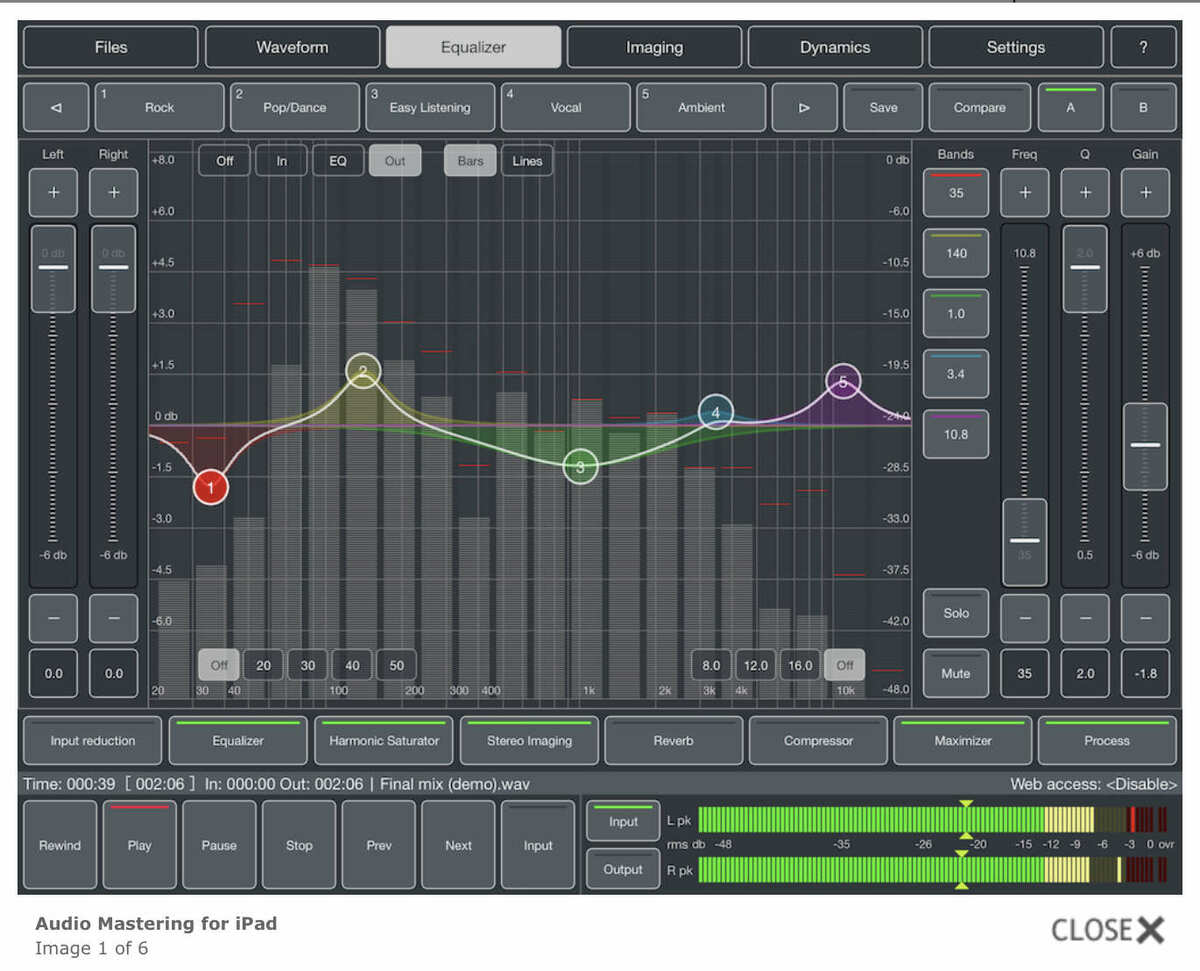
Task: Click the Right channel gain slider
Action: [114, 268]
